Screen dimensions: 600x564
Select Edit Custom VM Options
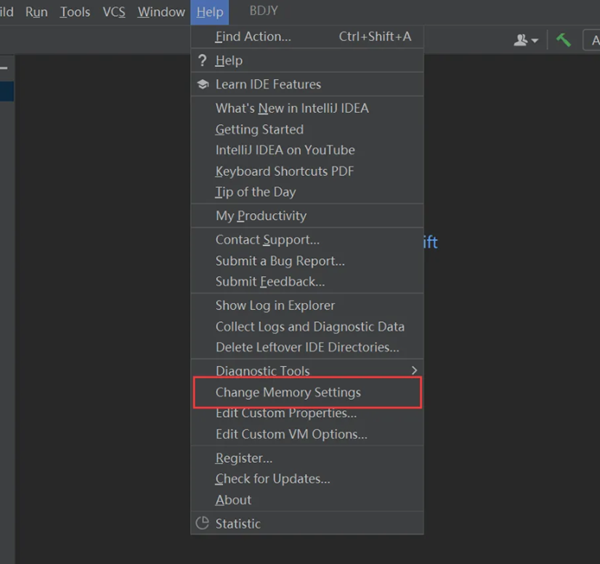291,434
